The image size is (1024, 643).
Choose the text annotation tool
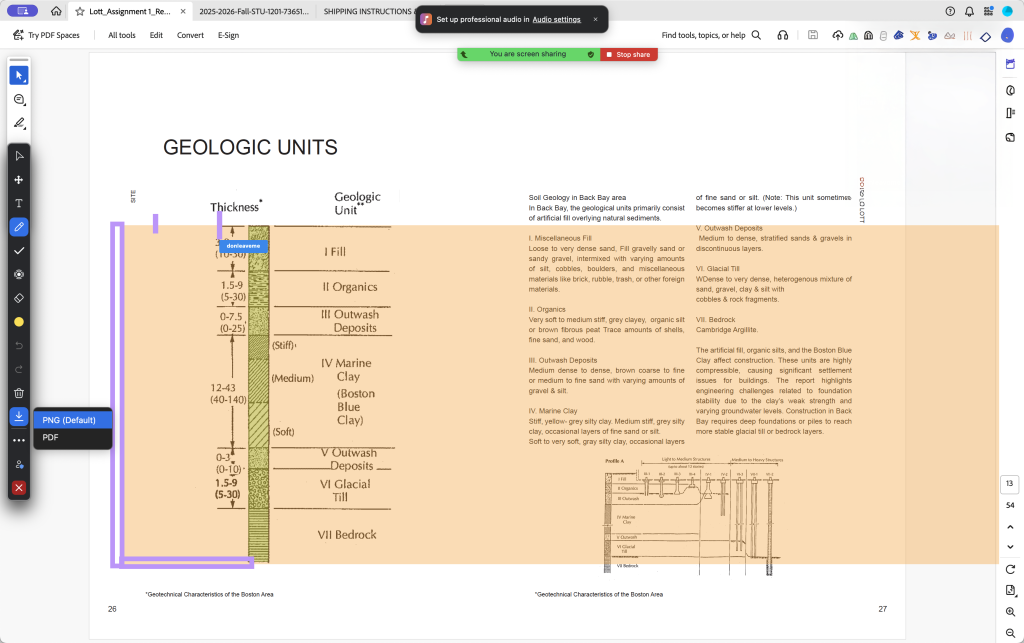tap(19, 203)
